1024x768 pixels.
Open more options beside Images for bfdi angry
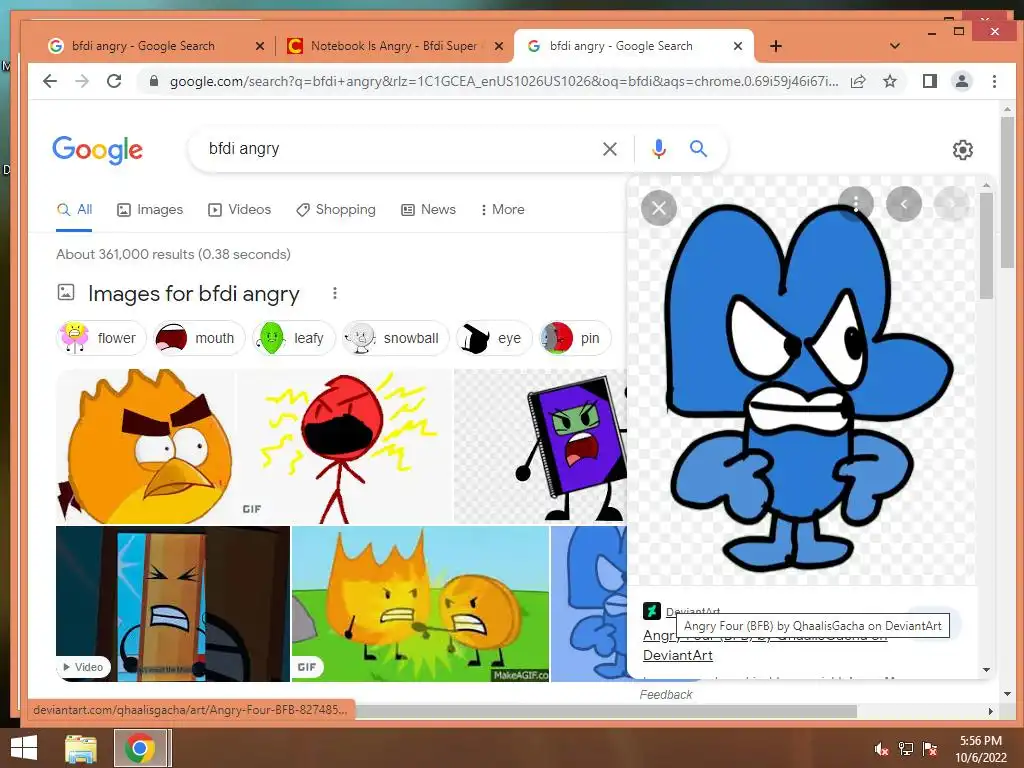point(334,293)
